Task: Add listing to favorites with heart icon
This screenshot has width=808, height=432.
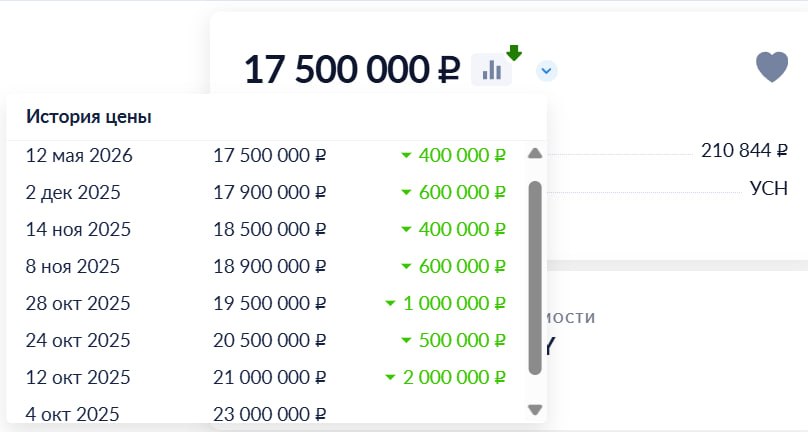Action: pos(771,67)
